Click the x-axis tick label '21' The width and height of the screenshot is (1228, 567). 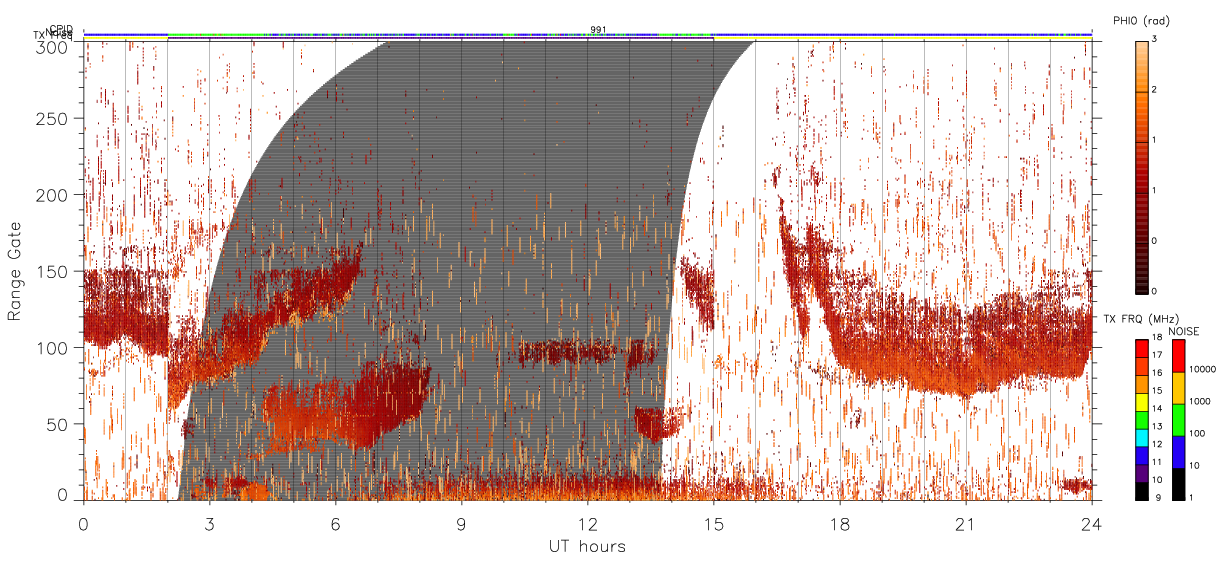965,523
